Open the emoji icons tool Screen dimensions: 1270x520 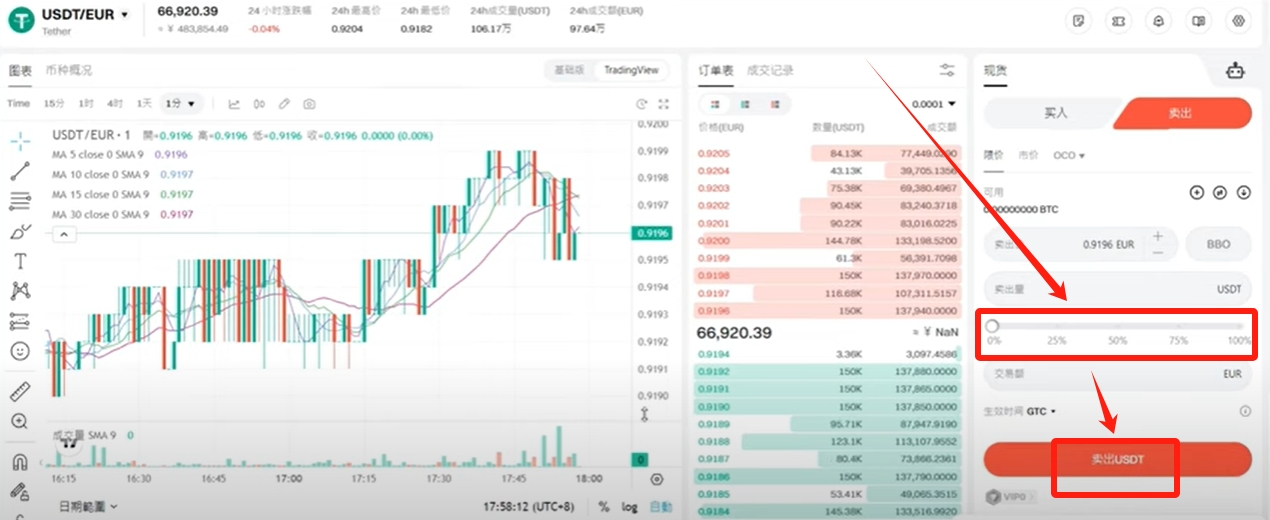tap(19, 351)
